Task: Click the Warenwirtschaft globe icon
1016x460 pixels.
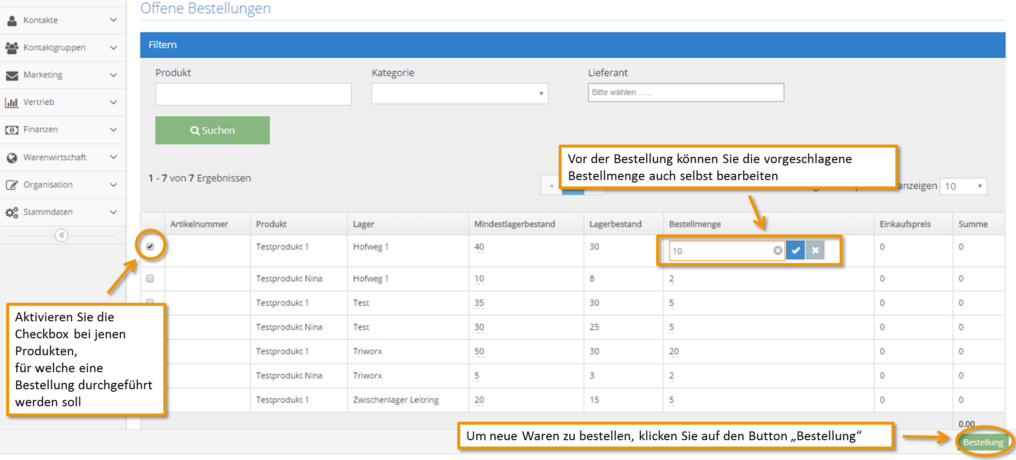Action: tap(12, 157)
